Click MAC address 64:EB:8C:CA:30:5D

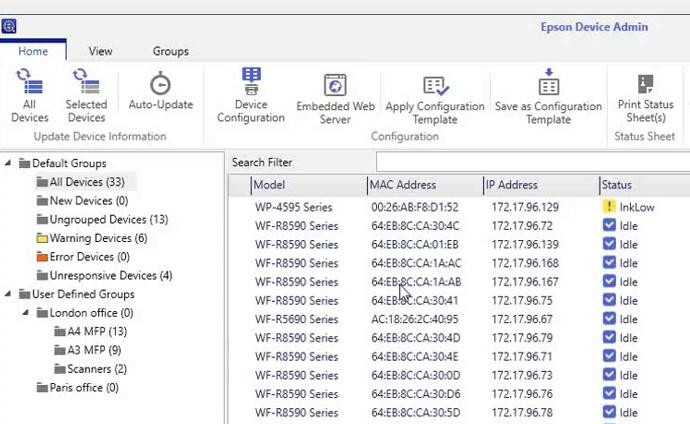click(x=415, y=413)
